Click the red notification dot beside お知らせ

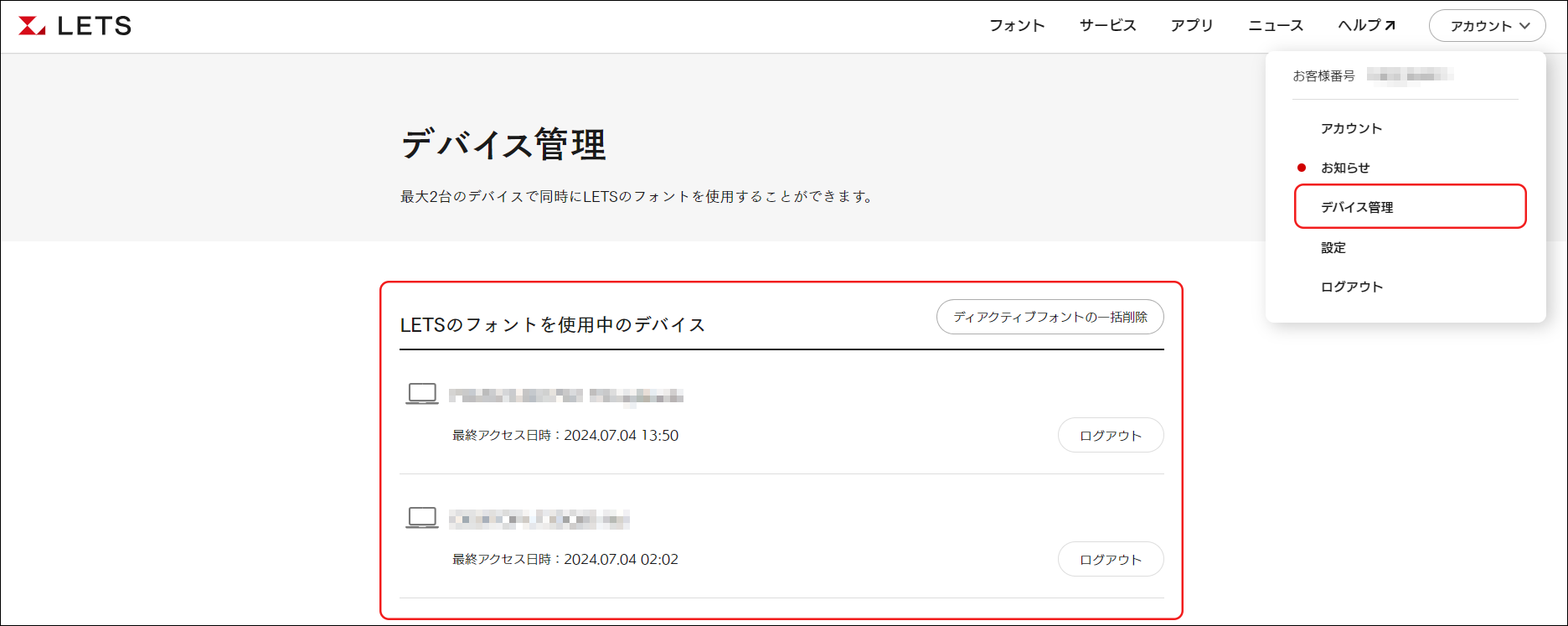click(1302, 168)
